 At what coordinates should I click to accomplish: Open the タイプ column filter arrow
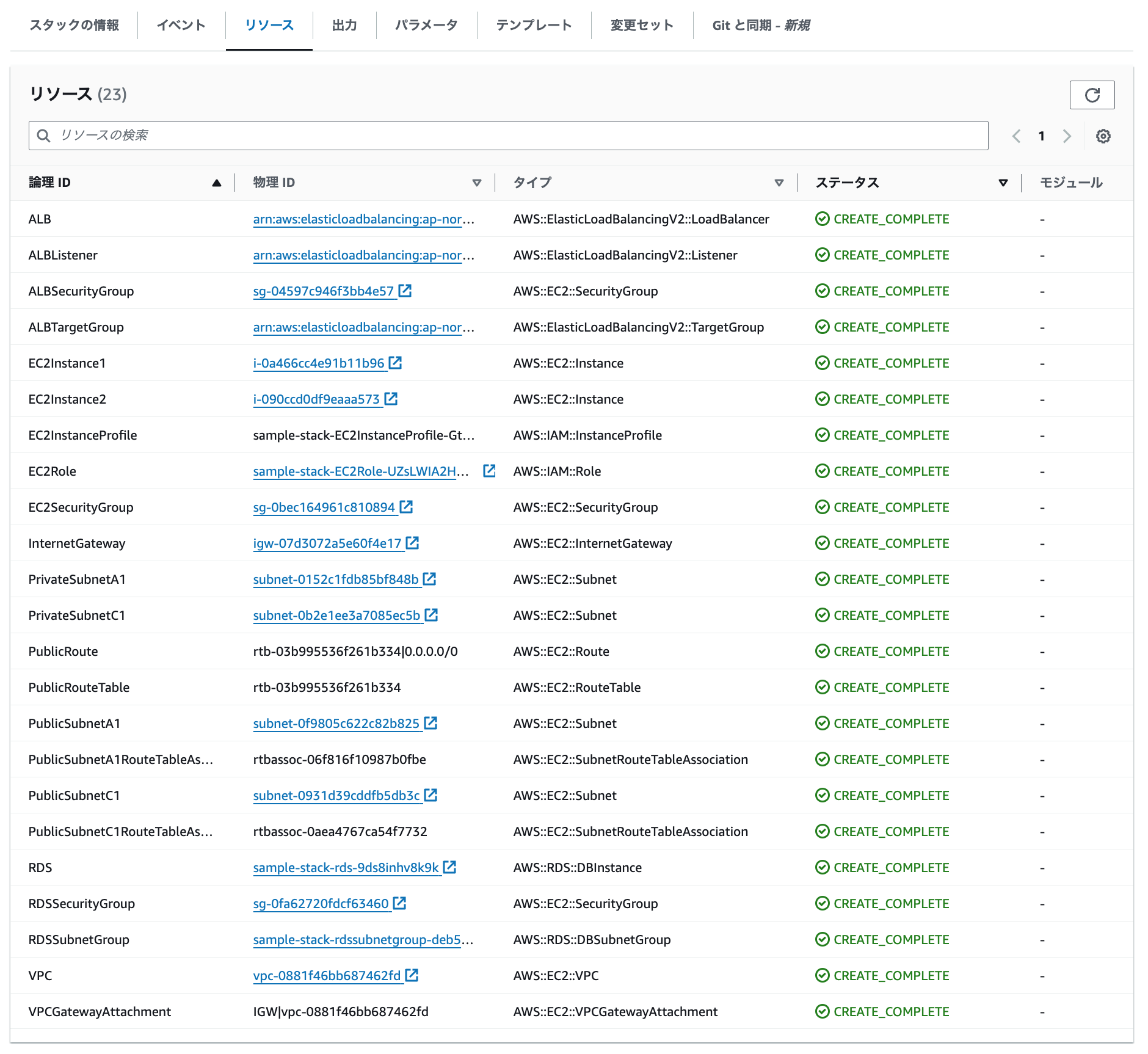[x=779, y=182]
